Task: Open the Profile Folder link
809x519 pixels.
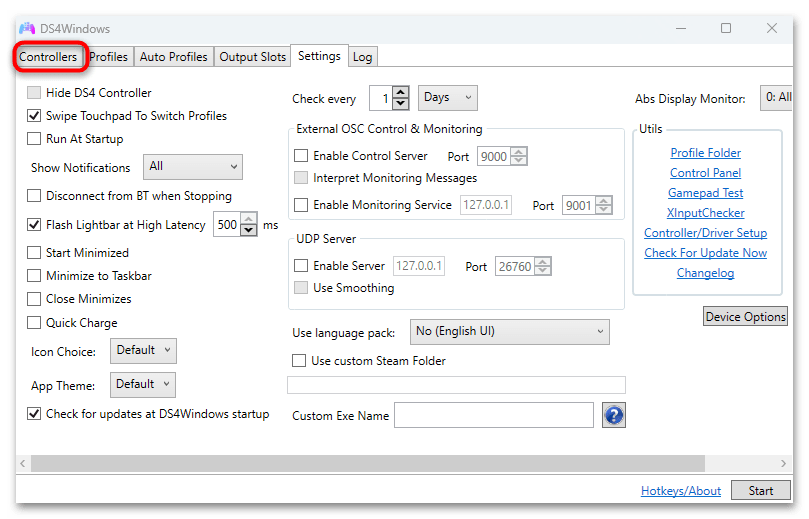Action: click(x=705, y=153)
